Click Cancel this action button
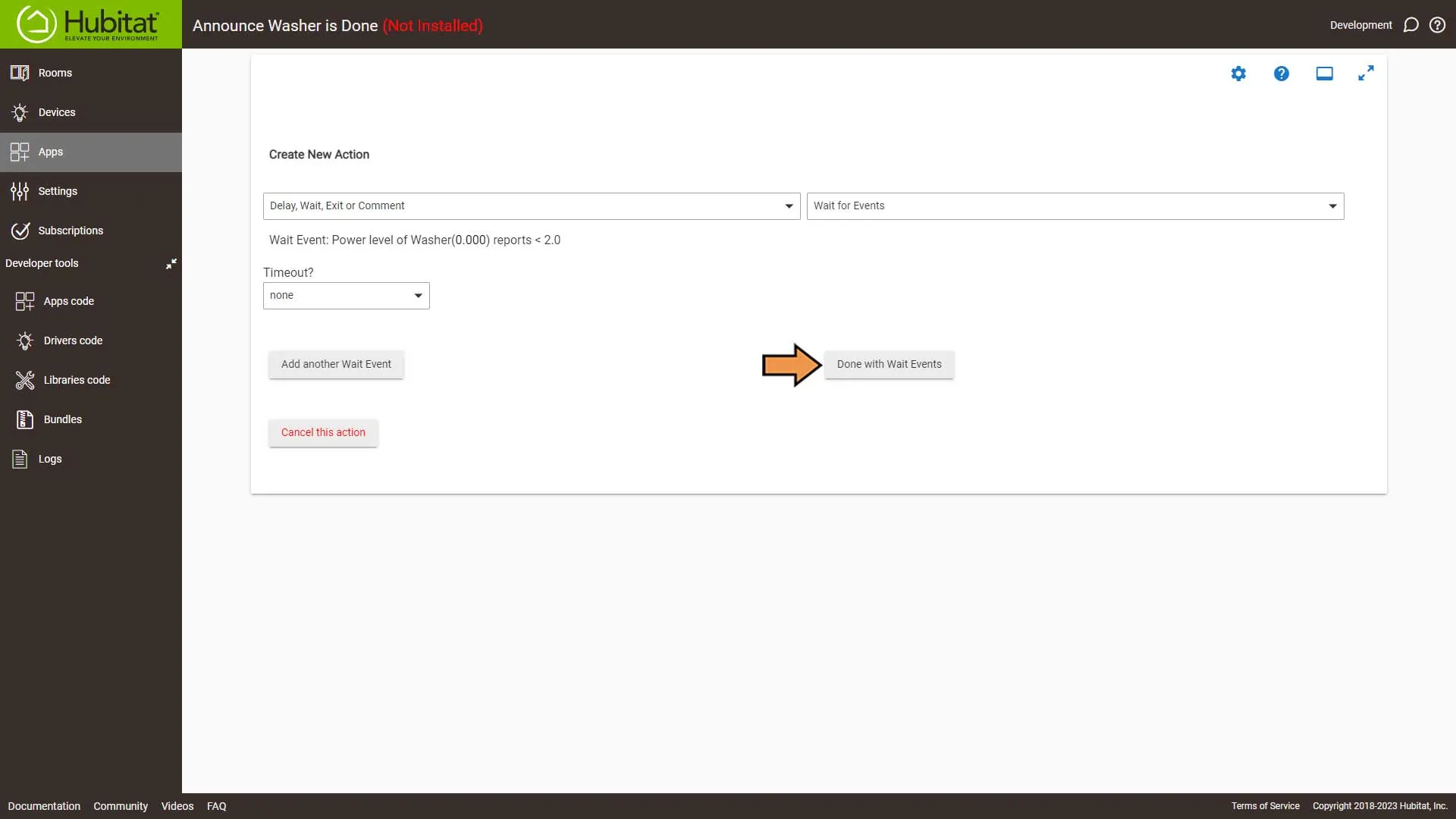Screen dimensions: 1456x819 pos(323,432)
